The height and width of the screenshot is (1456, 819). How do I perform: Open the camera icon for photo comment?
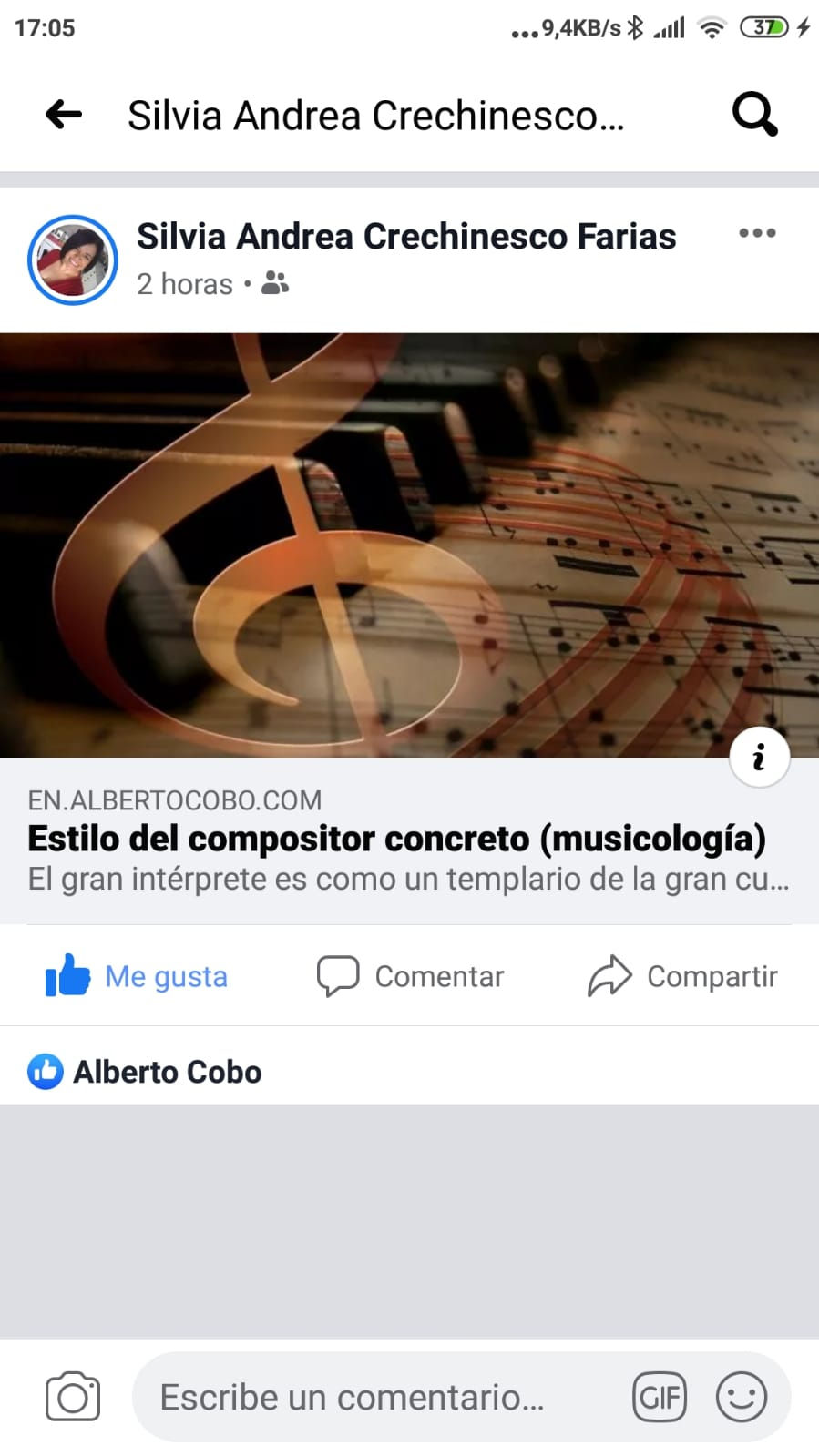coord(73,1397)
